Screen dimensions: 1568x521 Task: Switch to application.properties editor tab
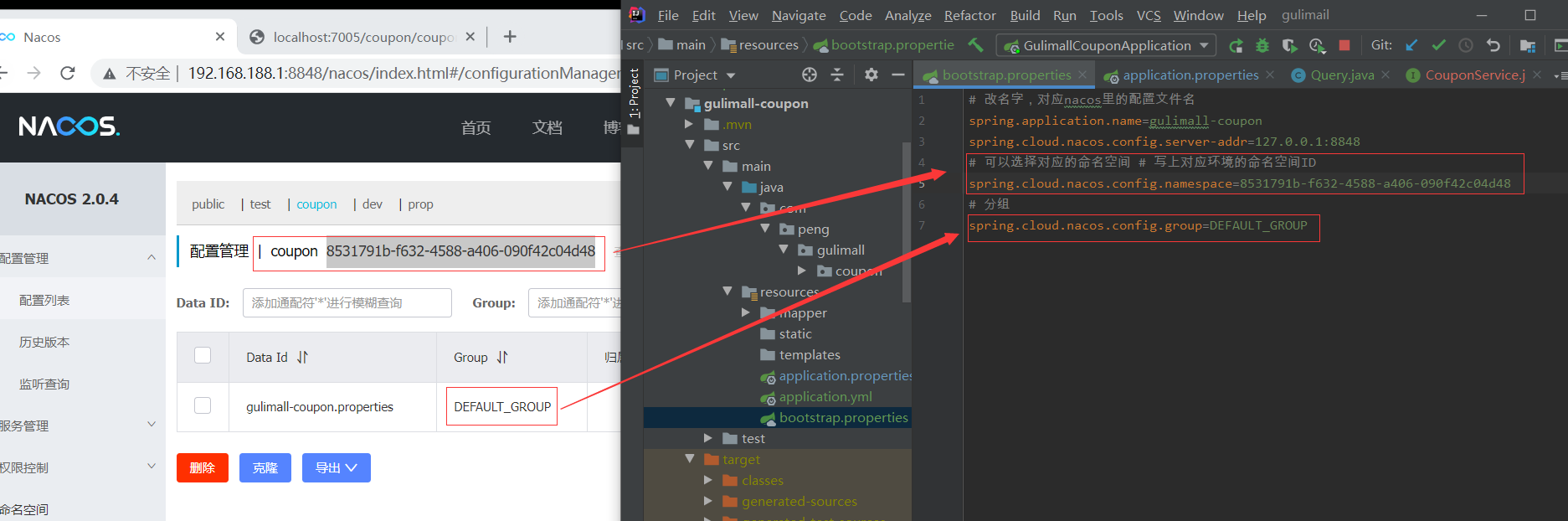pyautogui.click(x=1190, y=75)
